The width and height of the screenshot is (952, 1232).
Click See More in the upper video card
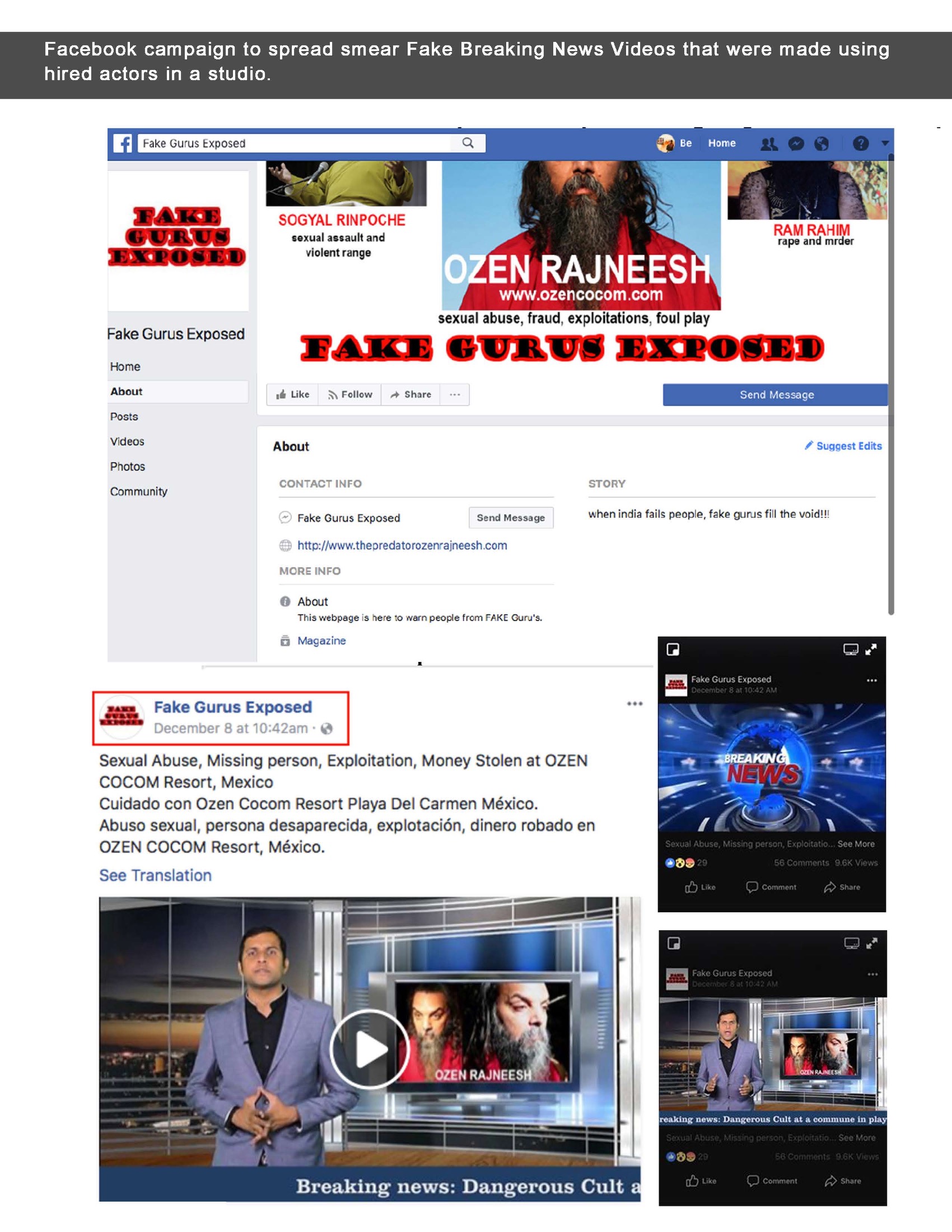(x=856, y=844)
